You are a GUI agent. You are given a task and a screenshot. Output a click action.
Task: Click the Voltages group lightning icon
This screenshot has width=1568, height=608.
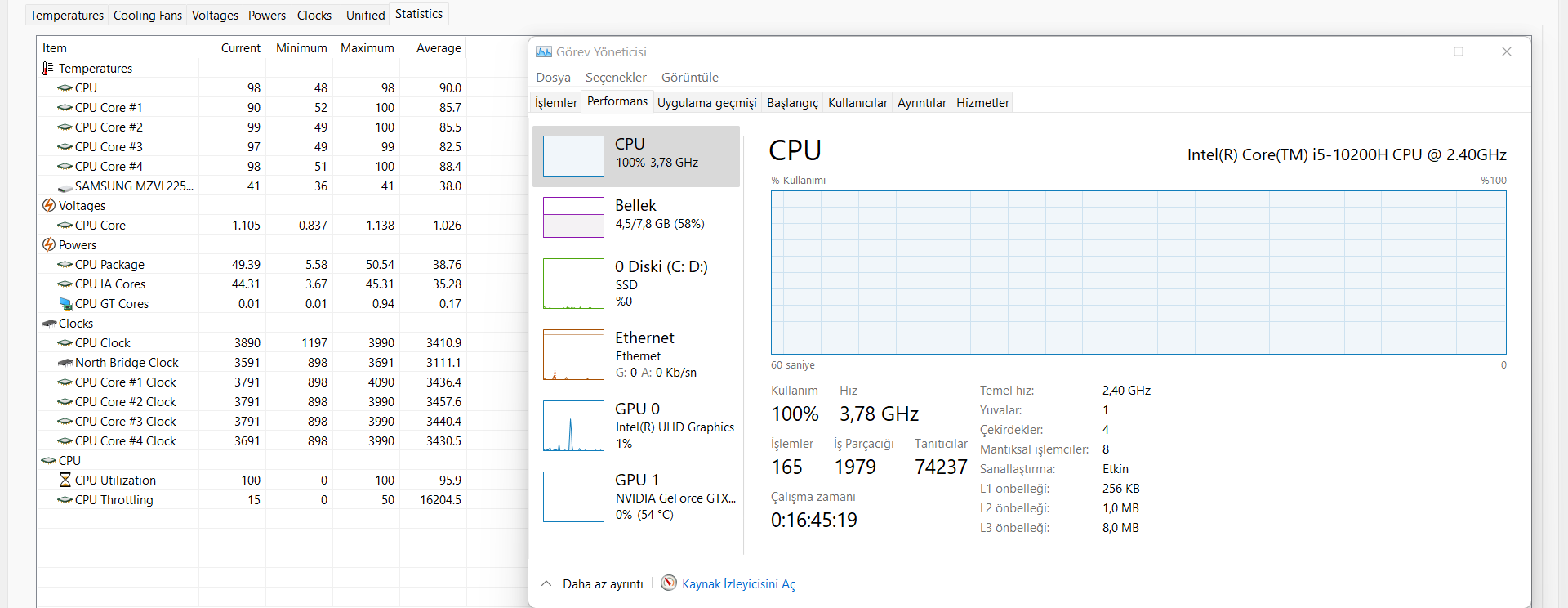49,206
